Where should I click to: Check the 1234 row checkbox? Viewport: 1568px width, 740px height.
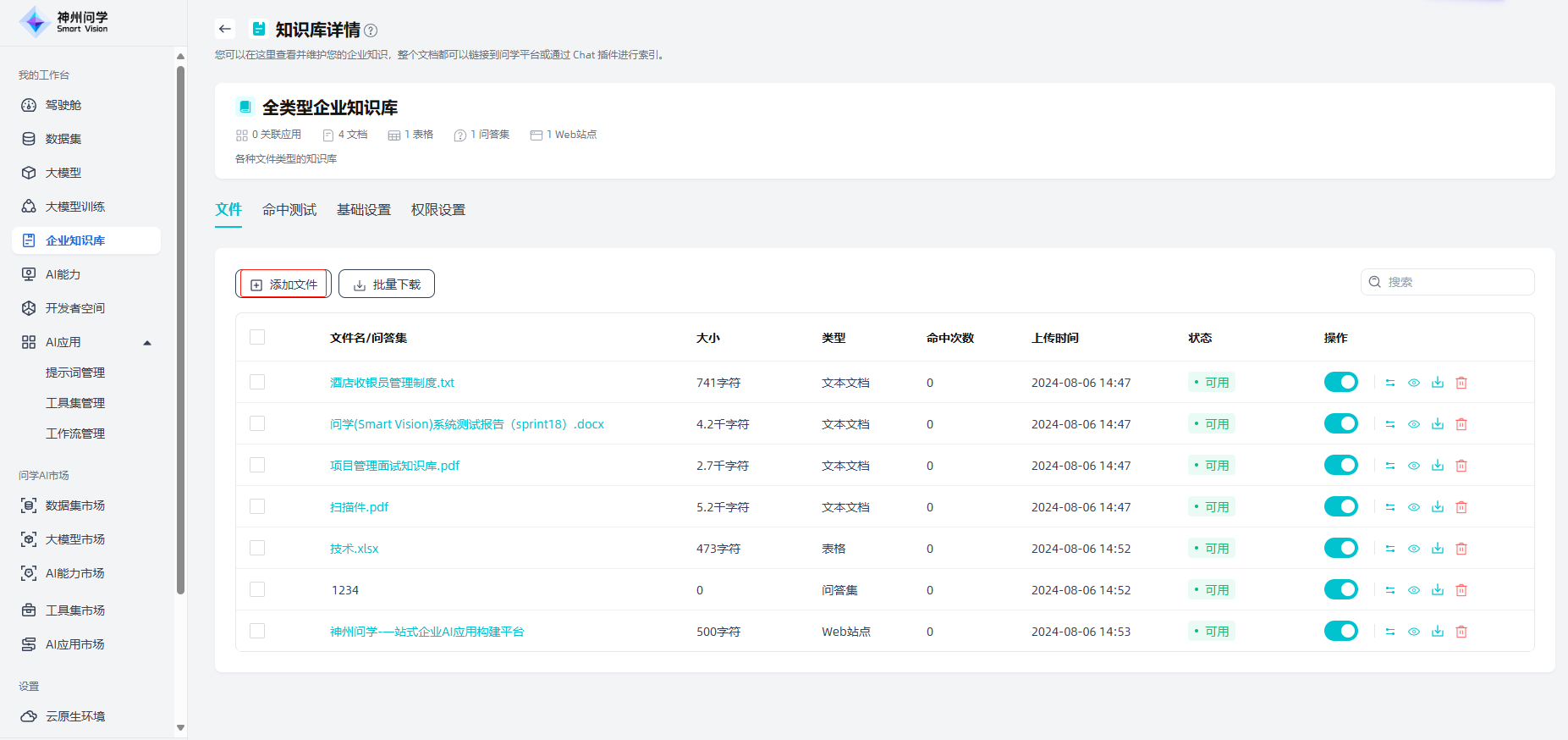pos(257,589)
